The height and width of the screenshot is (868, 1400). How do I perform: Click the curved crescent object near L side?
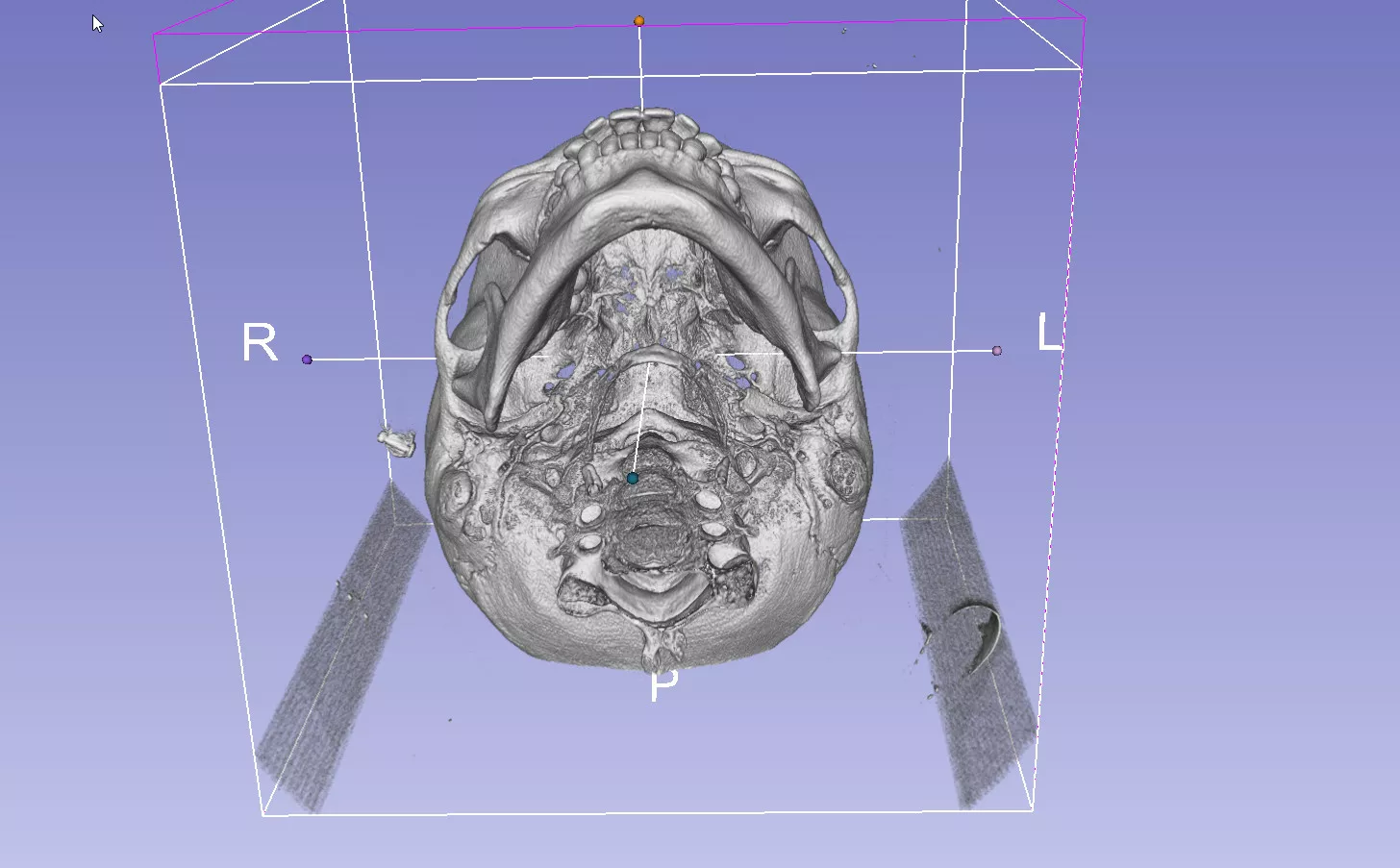986,636
